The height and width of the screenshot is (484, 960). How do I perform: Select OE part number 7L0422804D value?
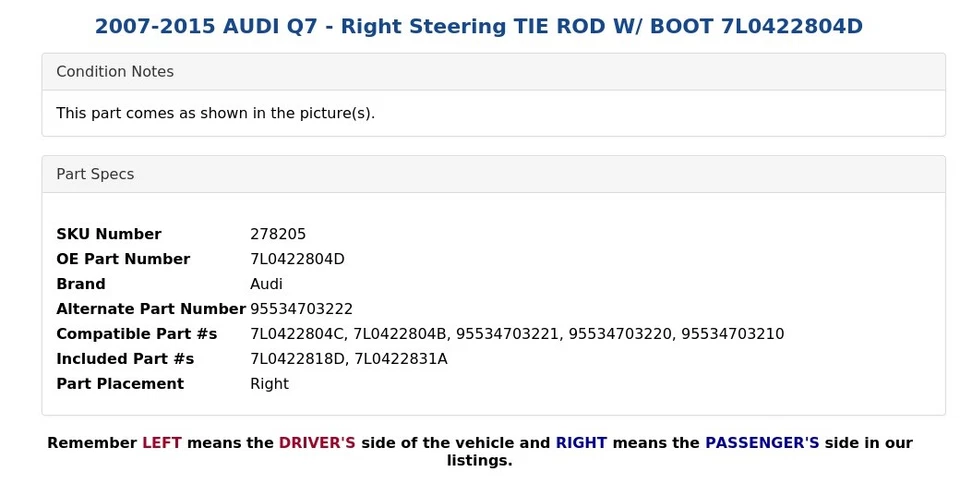298,259
